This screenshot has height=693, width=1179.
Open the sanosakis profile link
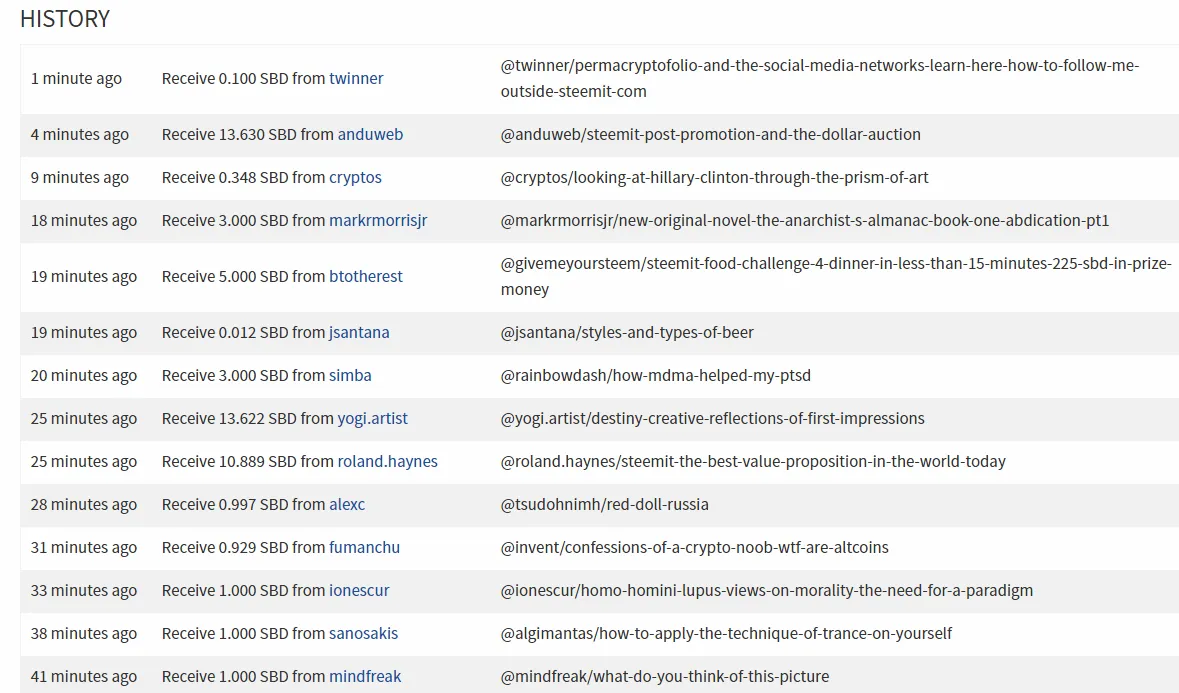coord(364,633)
